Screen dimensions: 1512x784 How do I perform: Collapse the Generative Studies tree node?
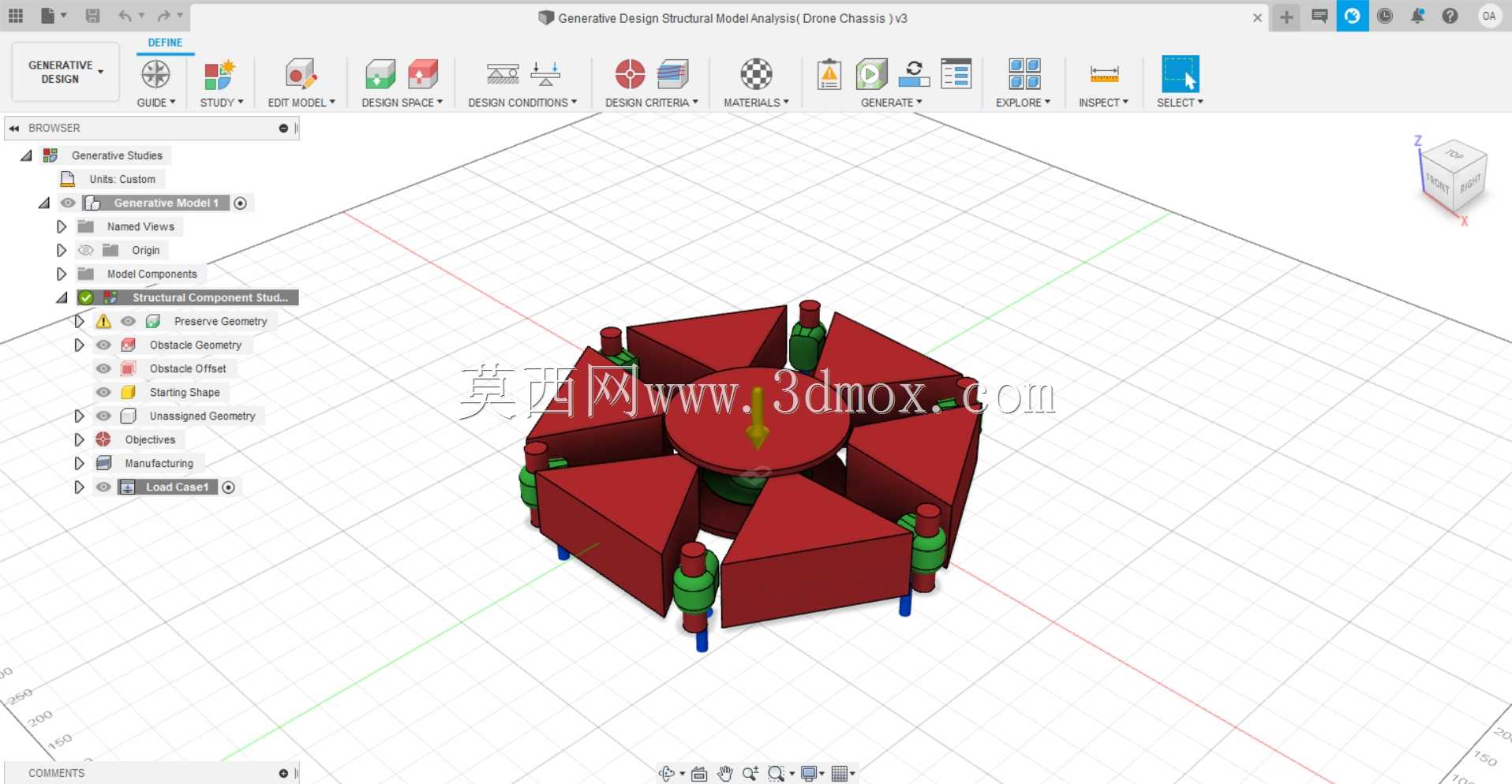(x=26, y=155)
